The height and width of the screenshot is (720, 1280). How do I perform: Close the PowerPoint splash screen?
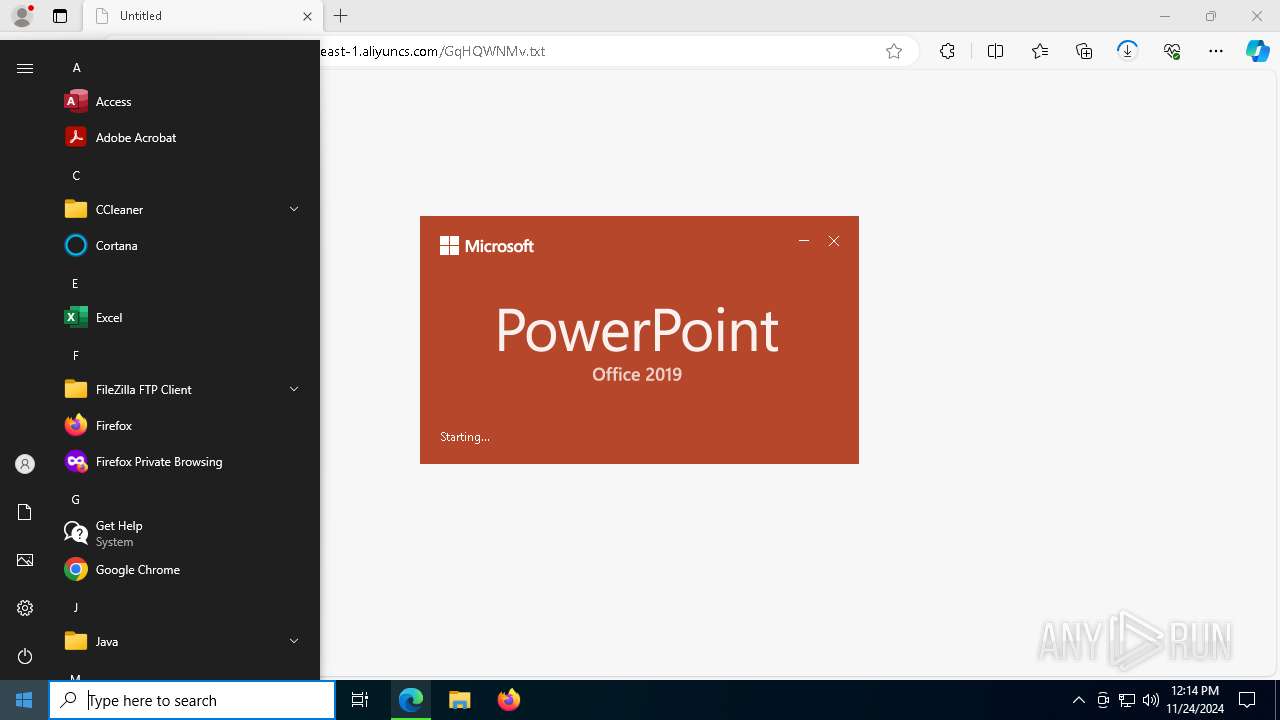pos(834,241)
